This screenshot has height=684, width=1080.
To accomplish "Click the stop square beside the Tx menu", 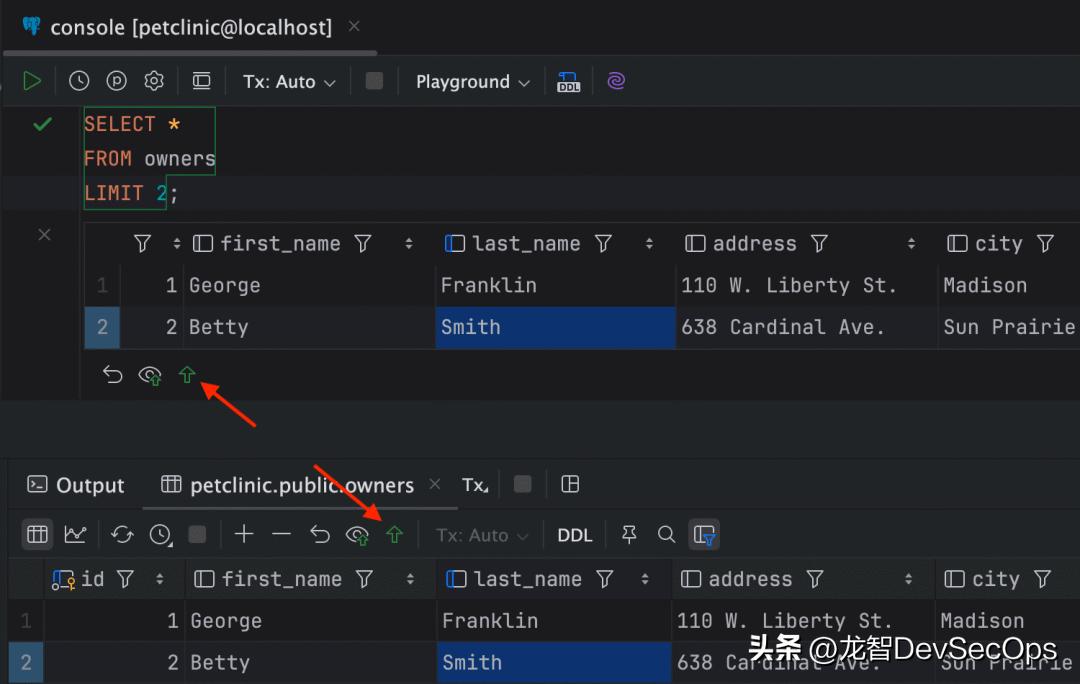I will (523, 484).
